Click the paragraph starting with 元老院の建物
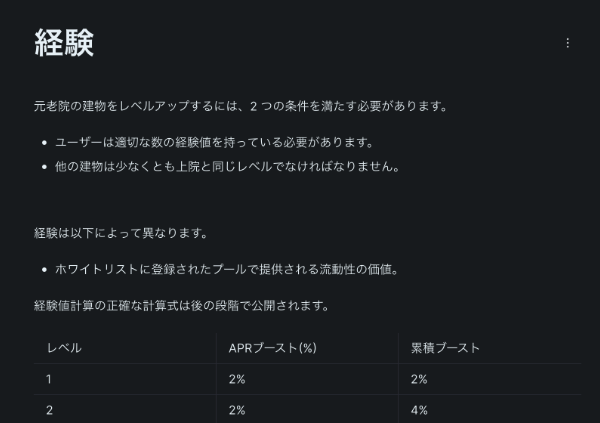Screen dimensions: 600x423 pyautogui.click(x=240, y=106)
